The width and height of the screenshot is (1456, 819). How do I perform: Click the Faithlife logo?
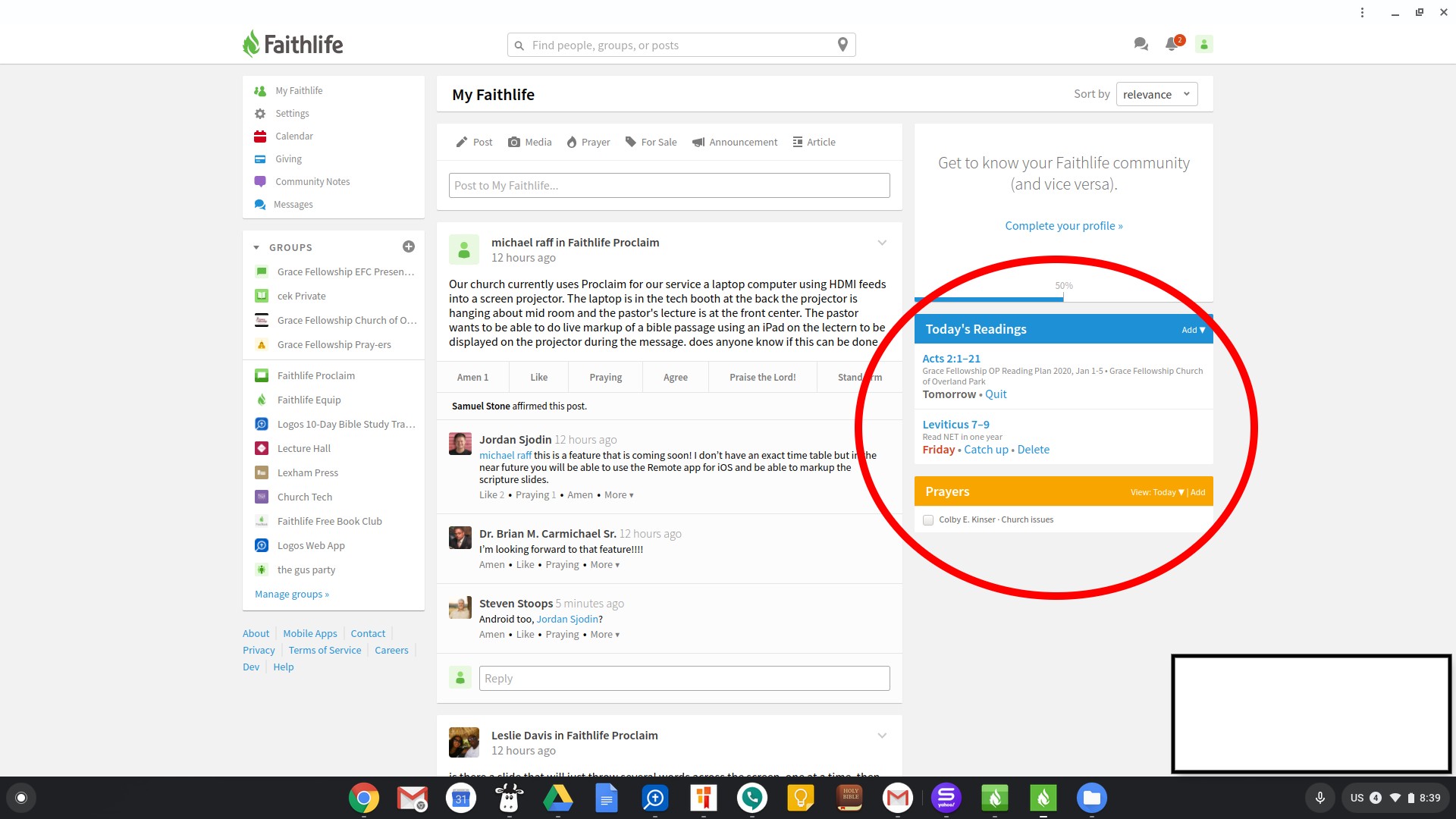(x=293, y=44)
